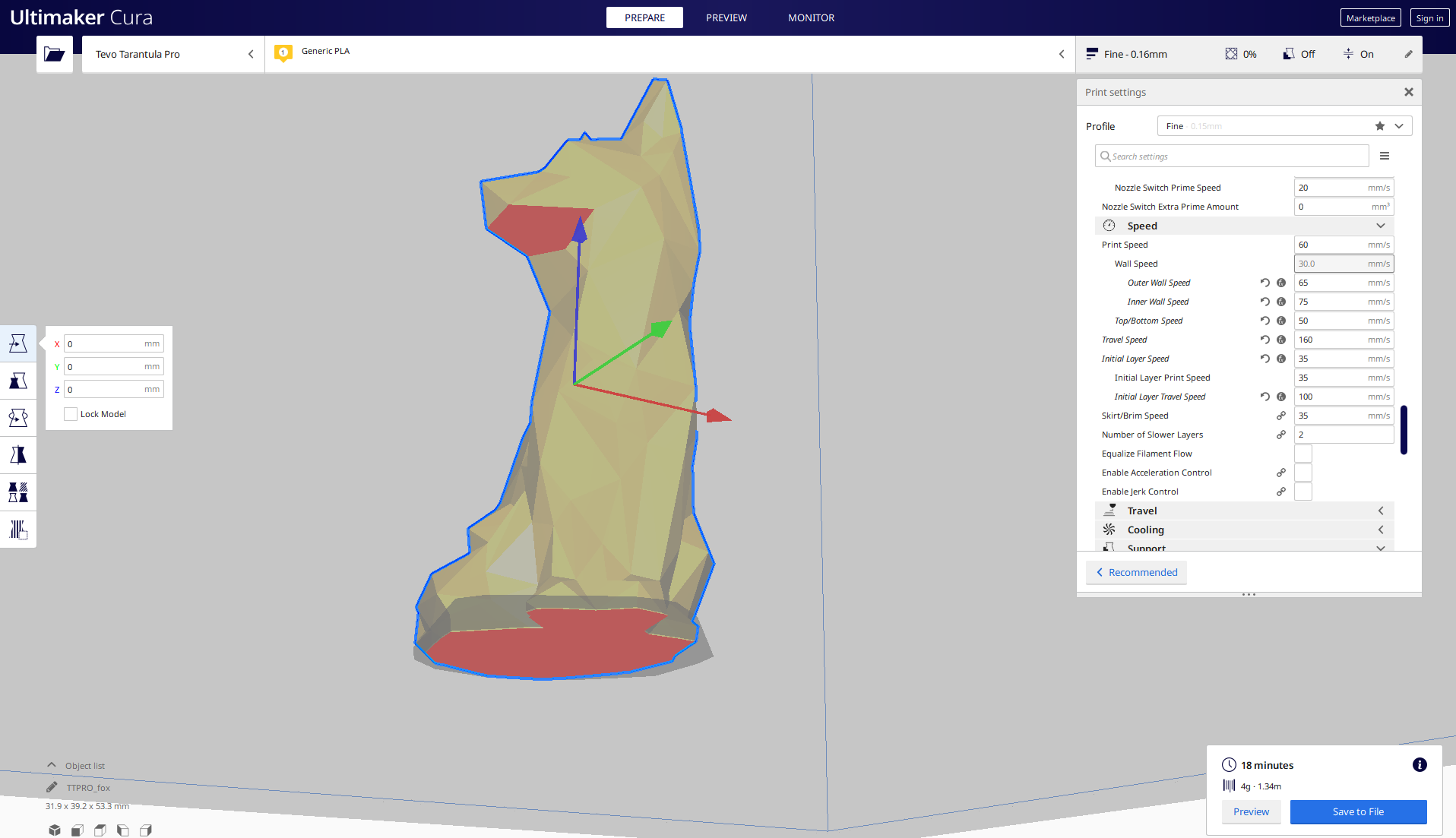Click pencil icon in print settings summary bar
Image resolution: width=1456 pixels, height=838 pixels.
pos(1408,54)
